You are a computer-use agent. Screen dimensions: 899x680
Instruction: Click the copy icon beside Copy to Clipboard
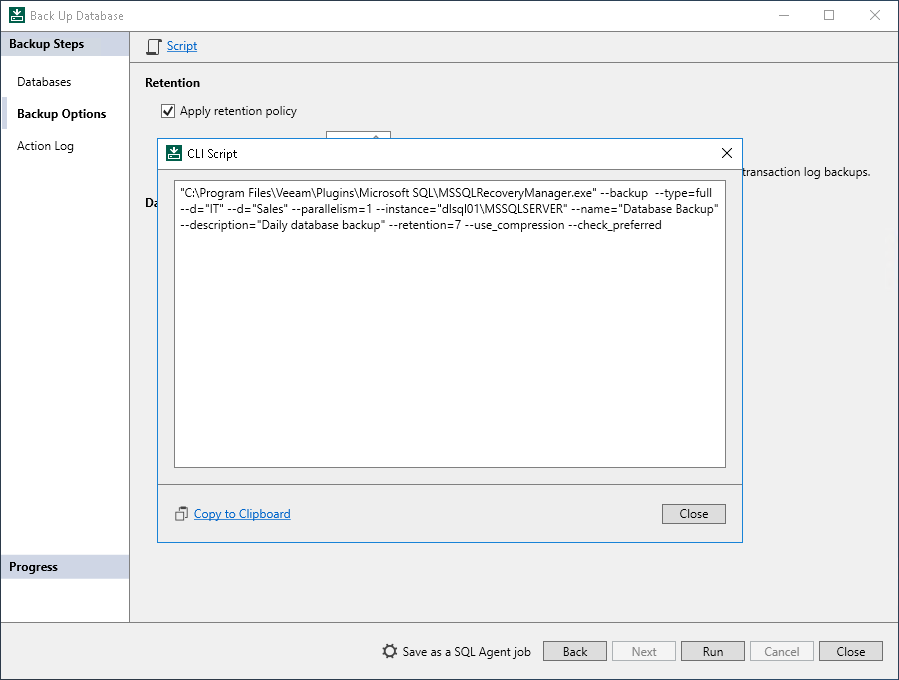pos(181,513)
